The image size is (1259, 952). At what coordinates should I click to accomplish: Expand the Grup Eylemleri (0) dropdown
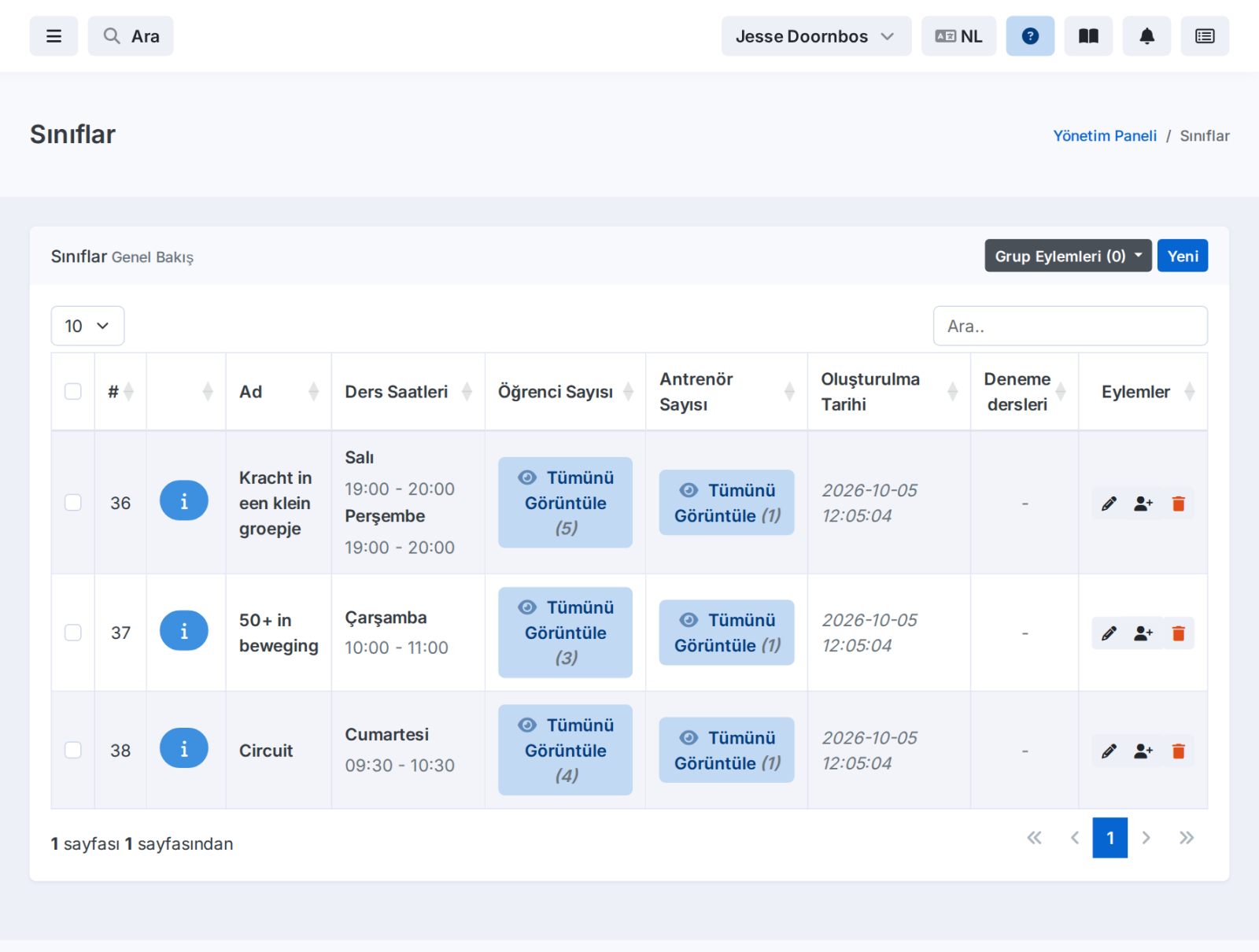tap(1068, 256)
